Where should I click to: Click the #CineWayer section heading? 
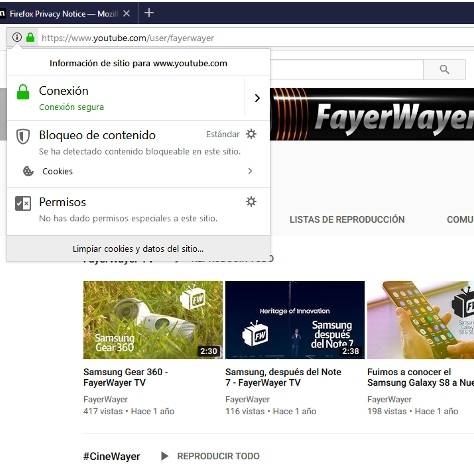[x=111, y=456]
